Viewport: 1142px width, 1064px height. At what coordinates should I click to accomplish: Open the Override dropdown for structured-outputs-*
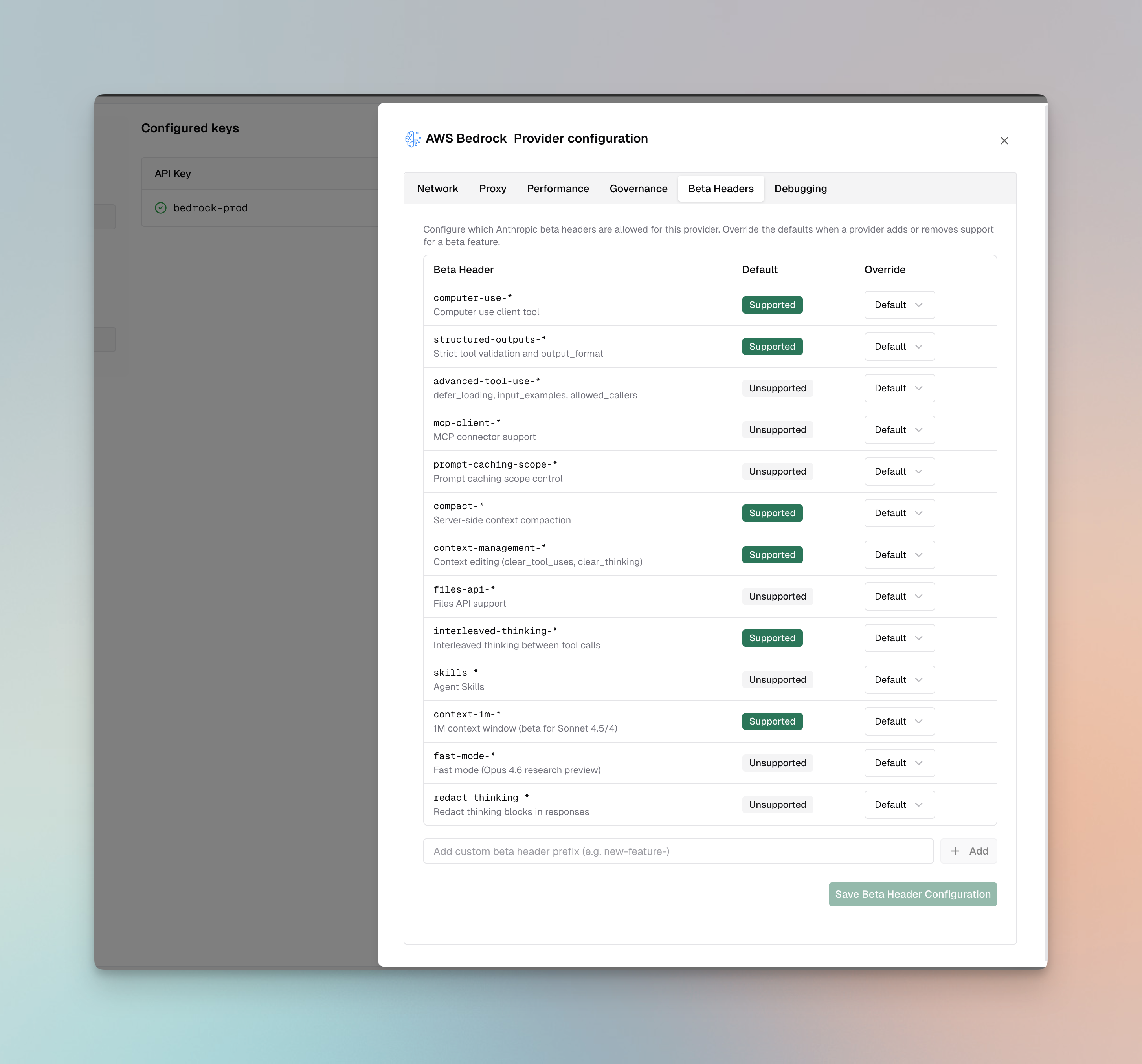click(899, 346)
